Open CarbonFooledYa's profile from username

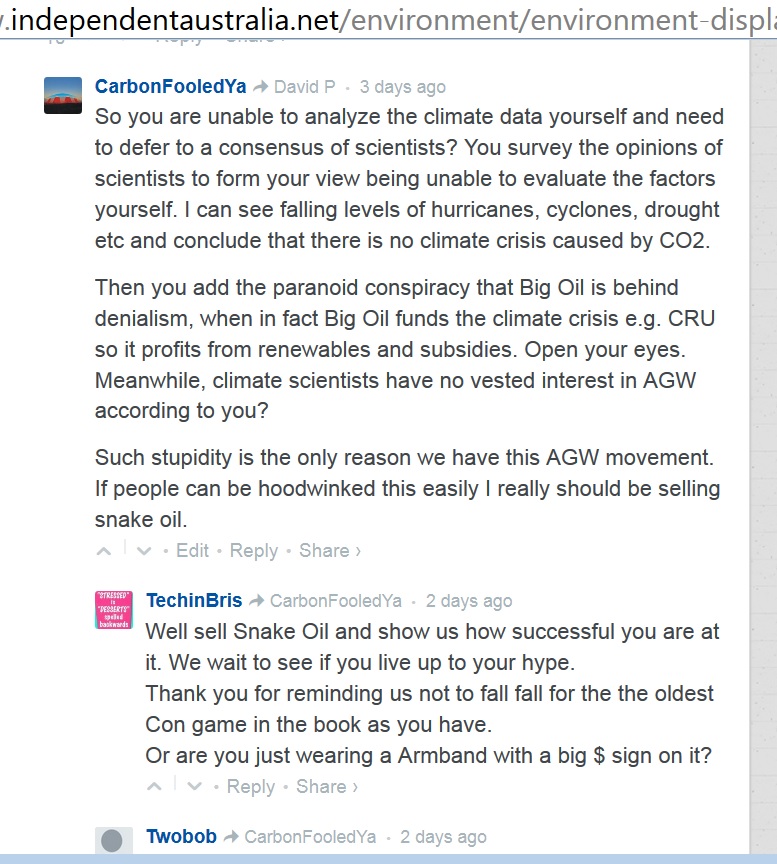coord(170,87)
